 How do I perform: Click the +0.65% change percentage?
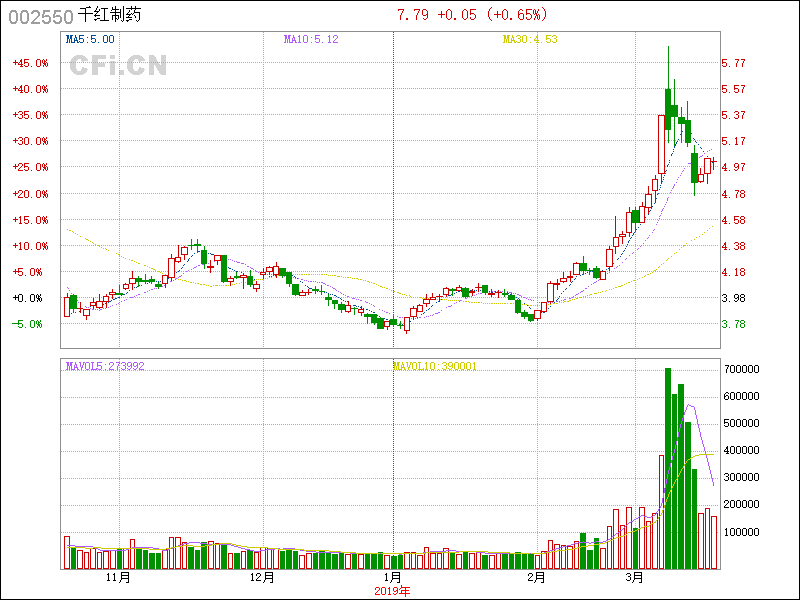[518, 15]
